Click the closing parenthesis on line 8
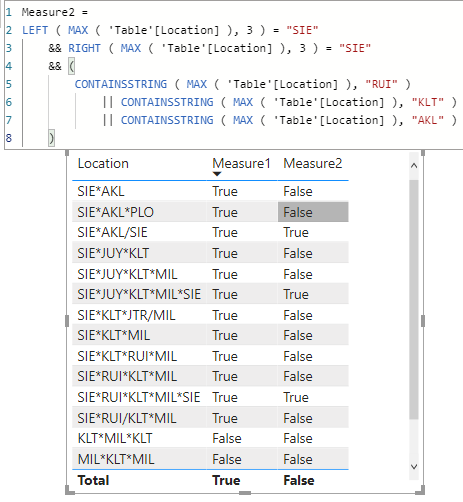Viewport: 463px width, 502px height. click(51, 138)
